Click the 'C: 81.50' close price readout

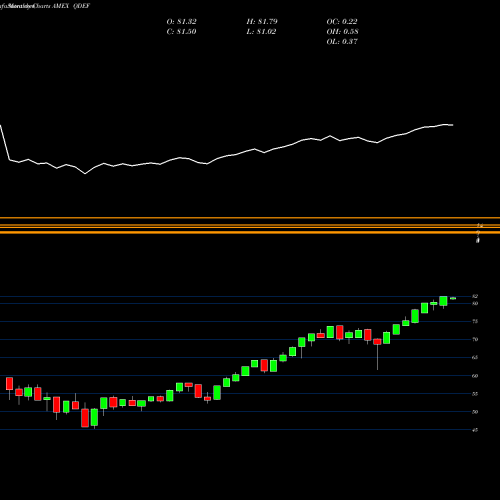click(x=181, y=32)
